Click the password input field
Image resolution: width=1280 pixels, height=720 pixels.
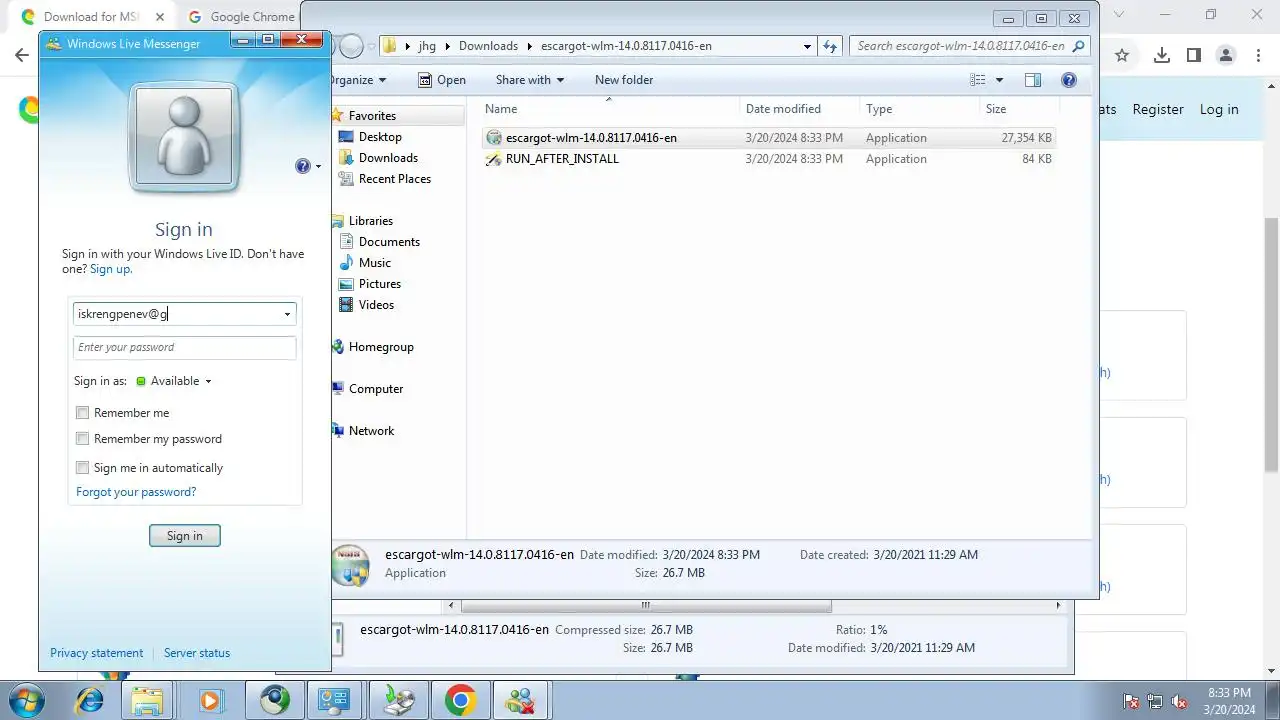click(184, 348)
